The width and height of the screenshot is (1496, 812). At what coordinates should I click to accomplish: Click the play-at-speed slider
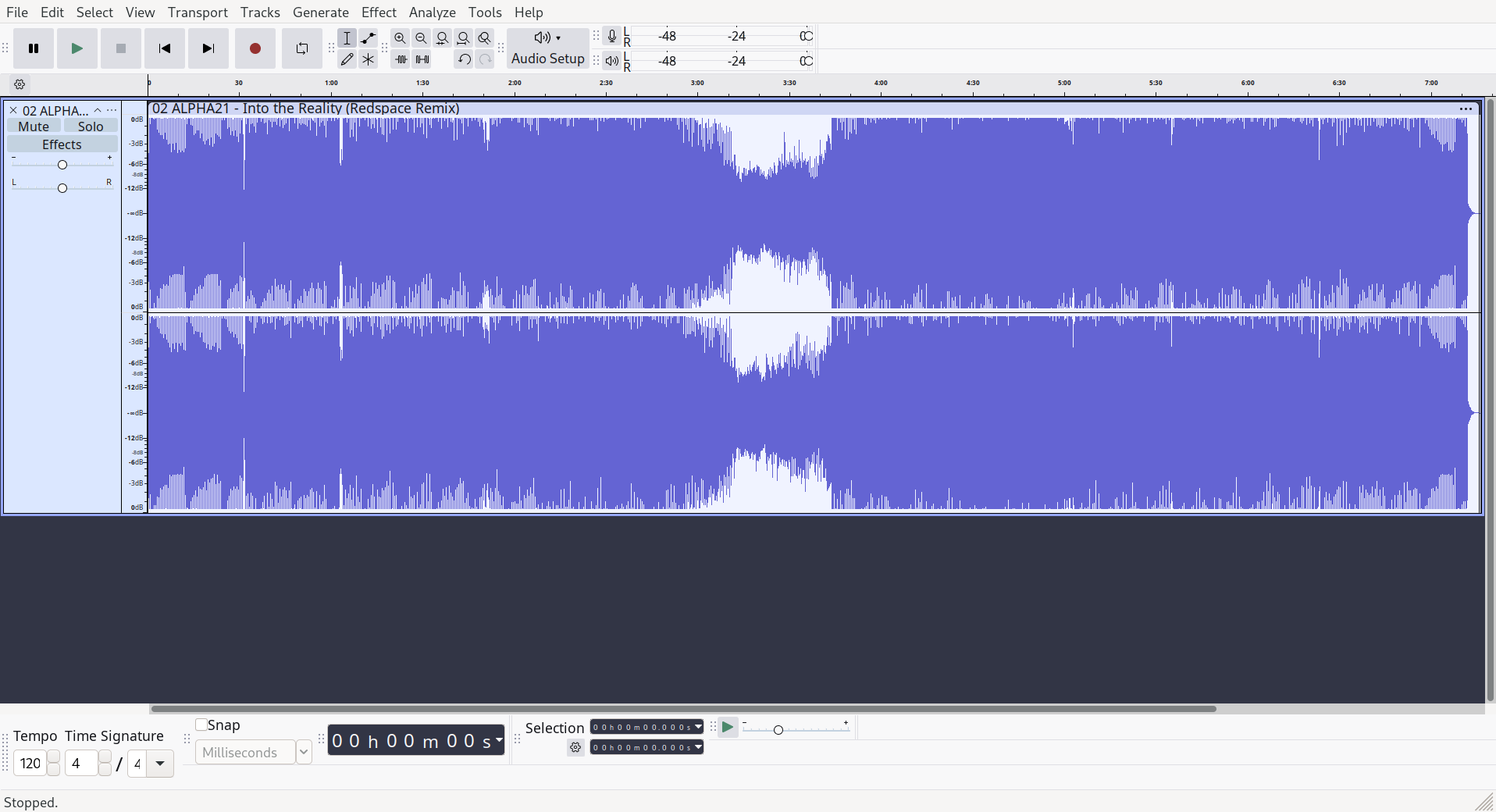coord(796,728)
